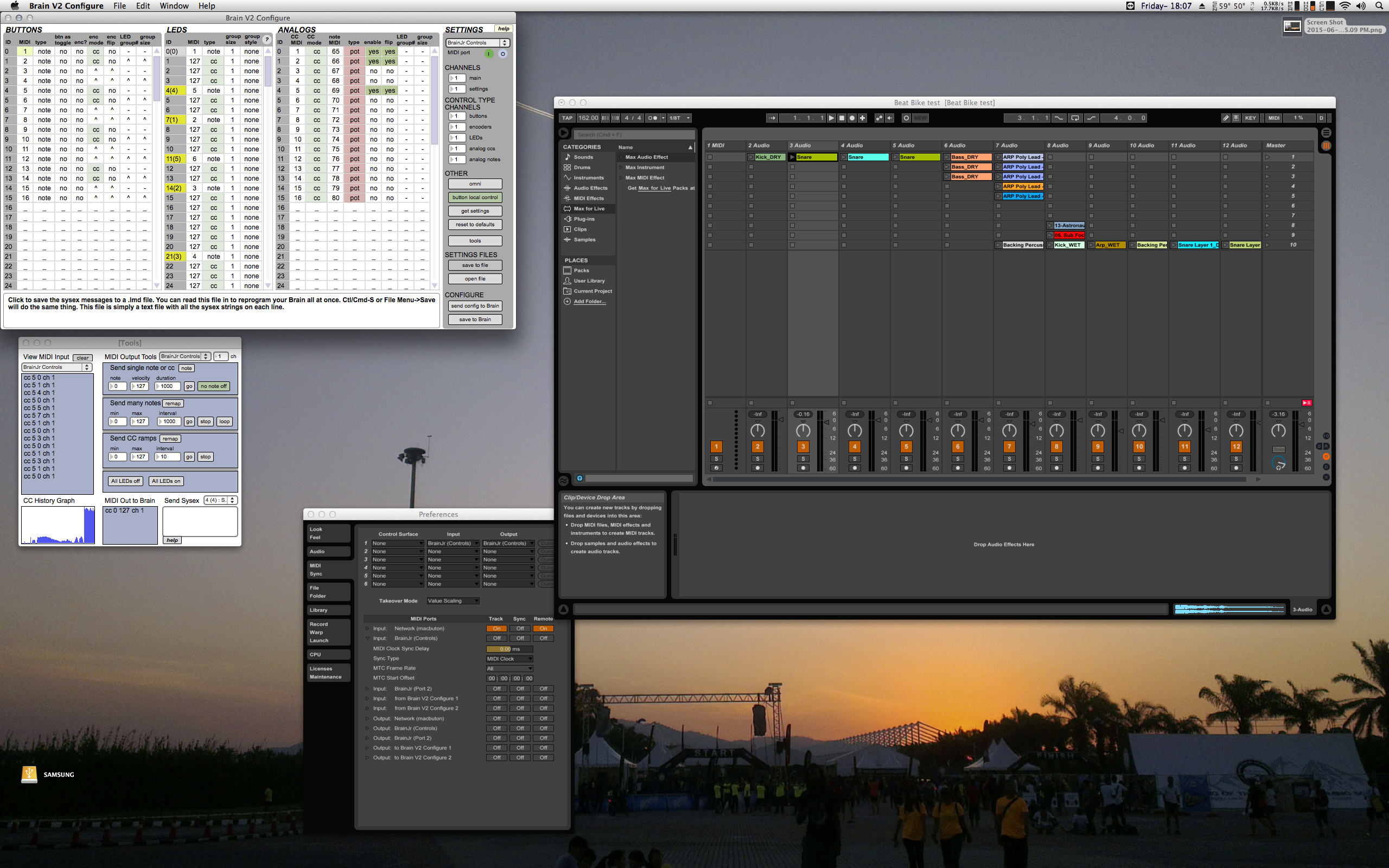Open the Samsung drive on desktop
The image size is (1389, 868).
(29, 774)
